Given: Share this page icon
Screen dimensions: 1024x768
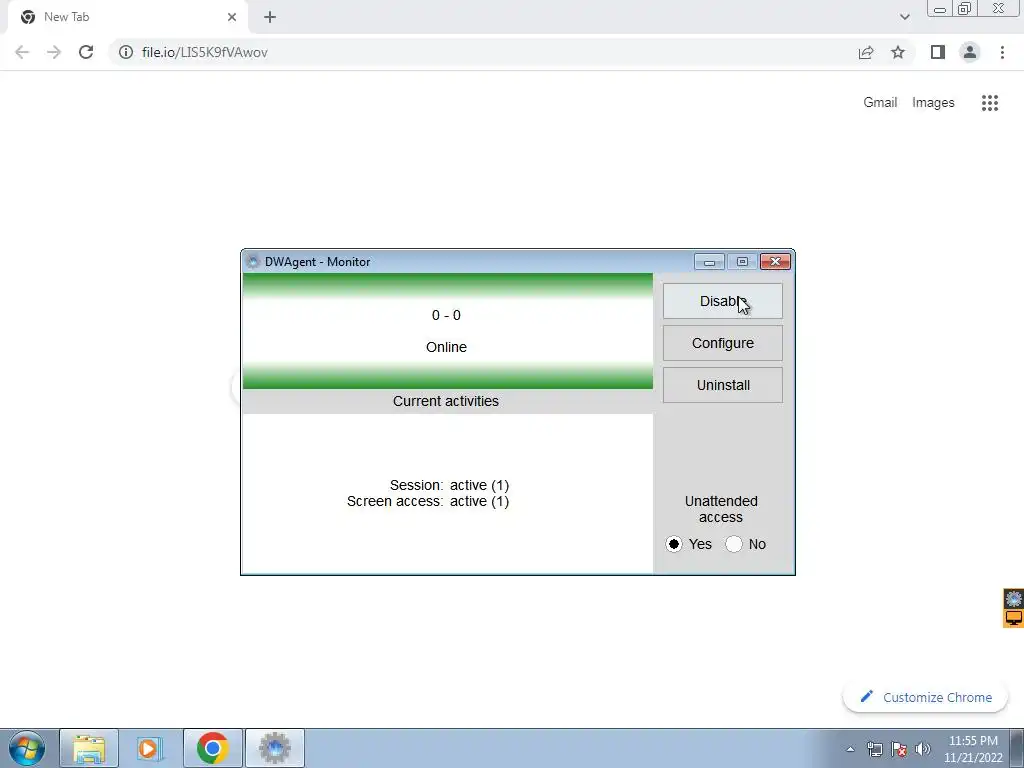Looking at the screenshot, I should click(x=866, y=52).
